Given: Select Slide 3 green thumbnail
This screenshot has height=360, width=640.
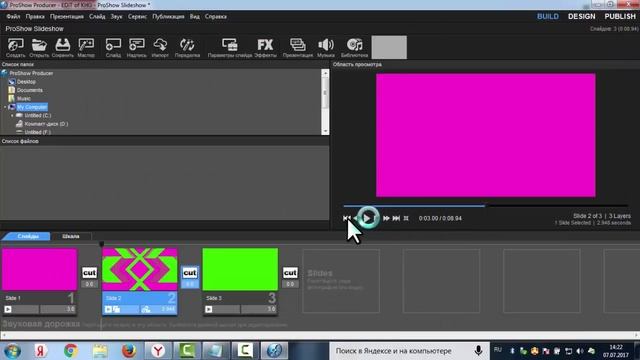Looking at the screenshot, I should click(240, 269).
